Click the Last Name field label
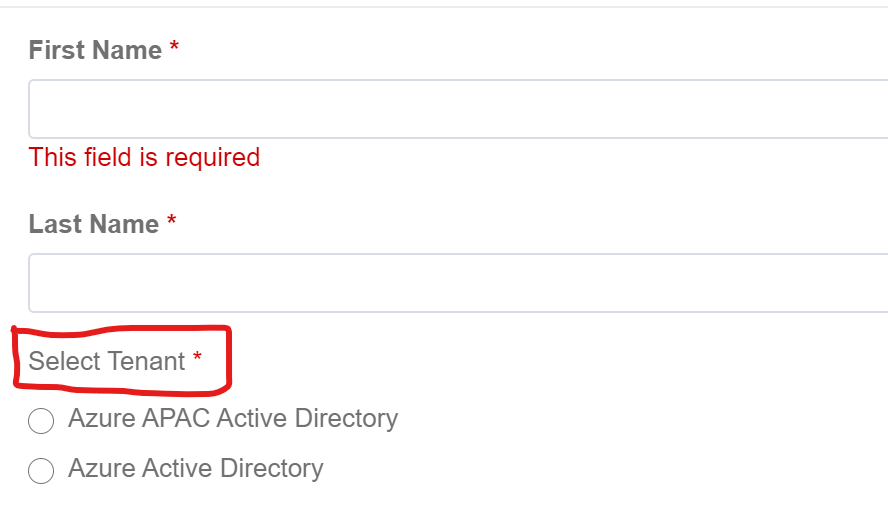Screen dimensions: 888x514 pos(94,224)
